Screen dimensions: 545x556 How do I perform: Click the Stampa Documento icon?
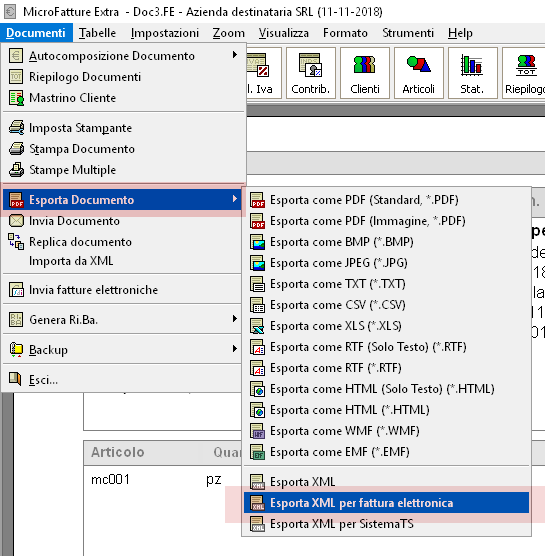(x=16, y=149)
